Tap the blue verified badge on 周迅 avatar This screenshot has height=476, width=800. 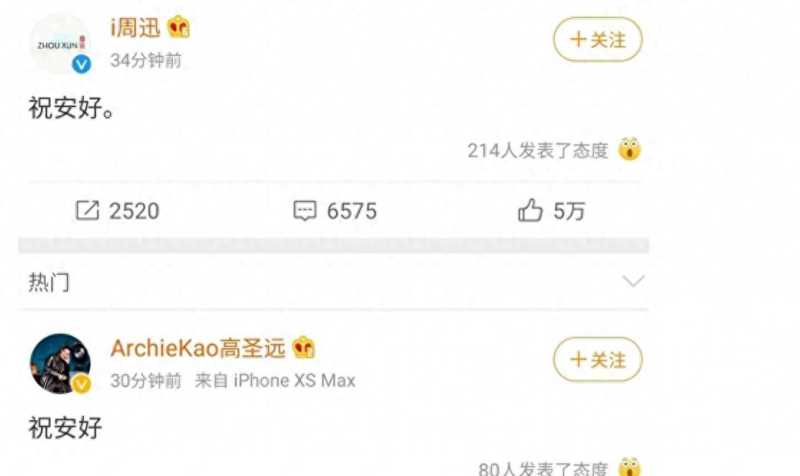pyautogui.click(x=81, y=64)
